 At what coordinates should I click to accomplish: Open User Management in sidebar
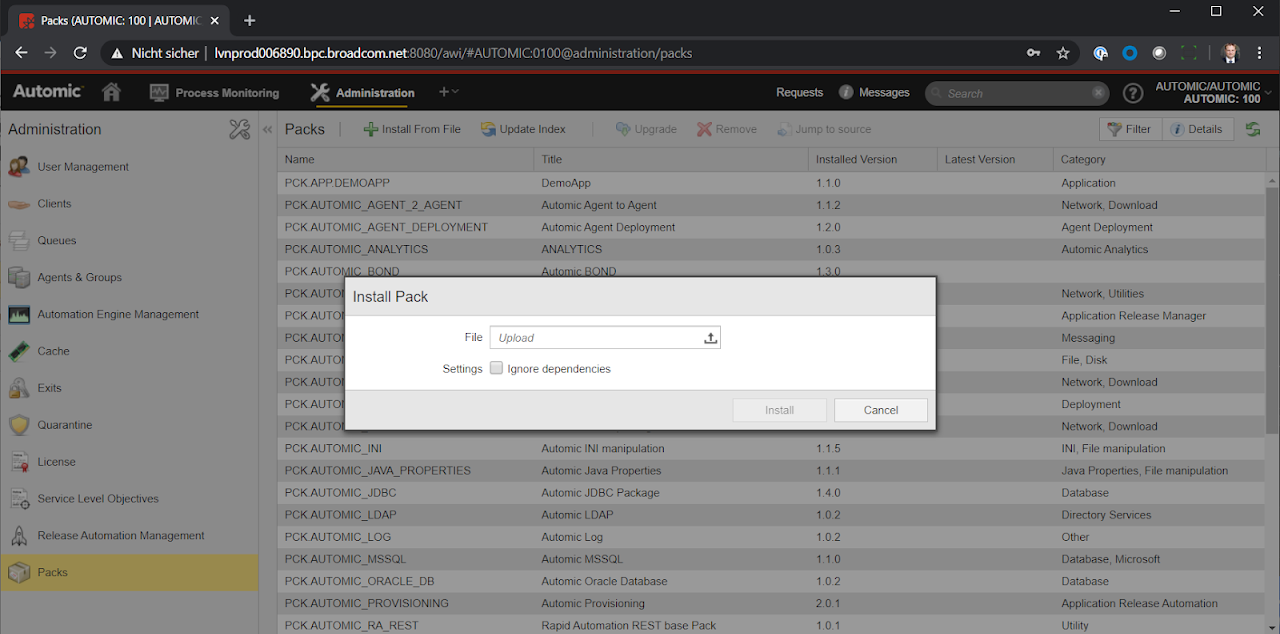(129, 167)
